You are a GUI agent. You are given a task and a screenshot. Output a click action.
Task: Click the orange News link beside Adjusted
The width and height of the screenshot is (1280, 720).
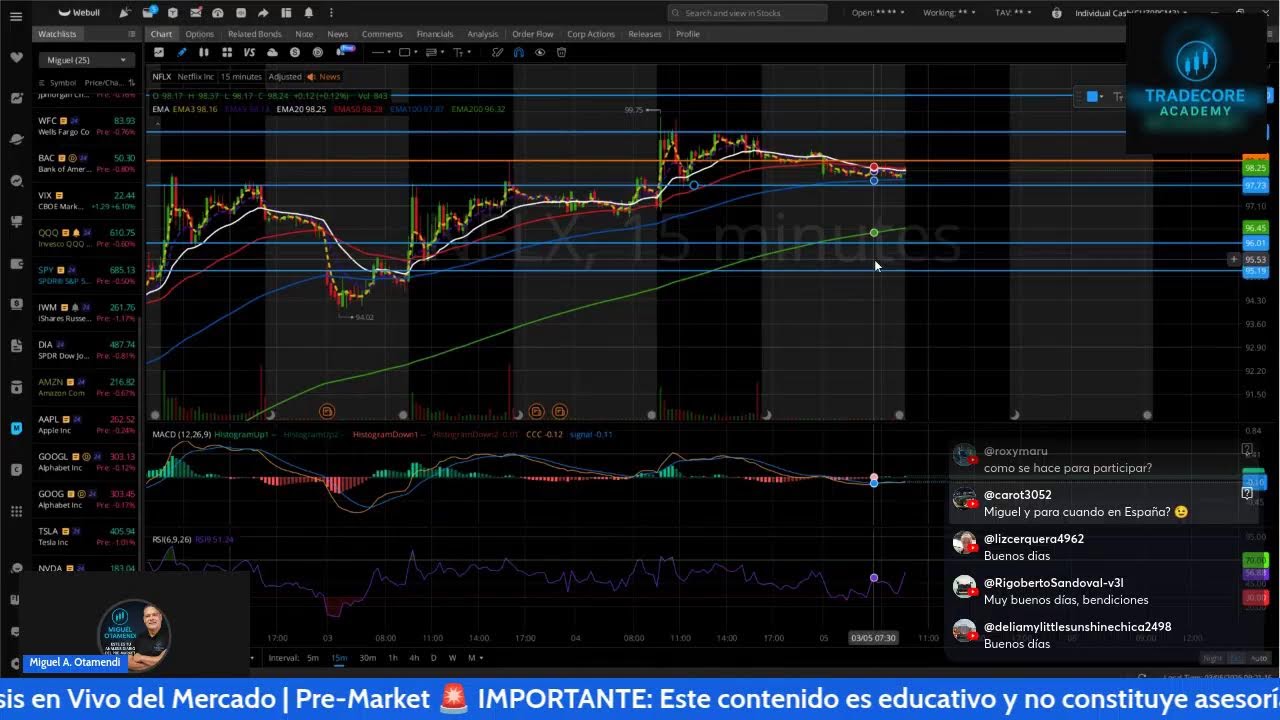pyautogui.click(x=324, y=77)
